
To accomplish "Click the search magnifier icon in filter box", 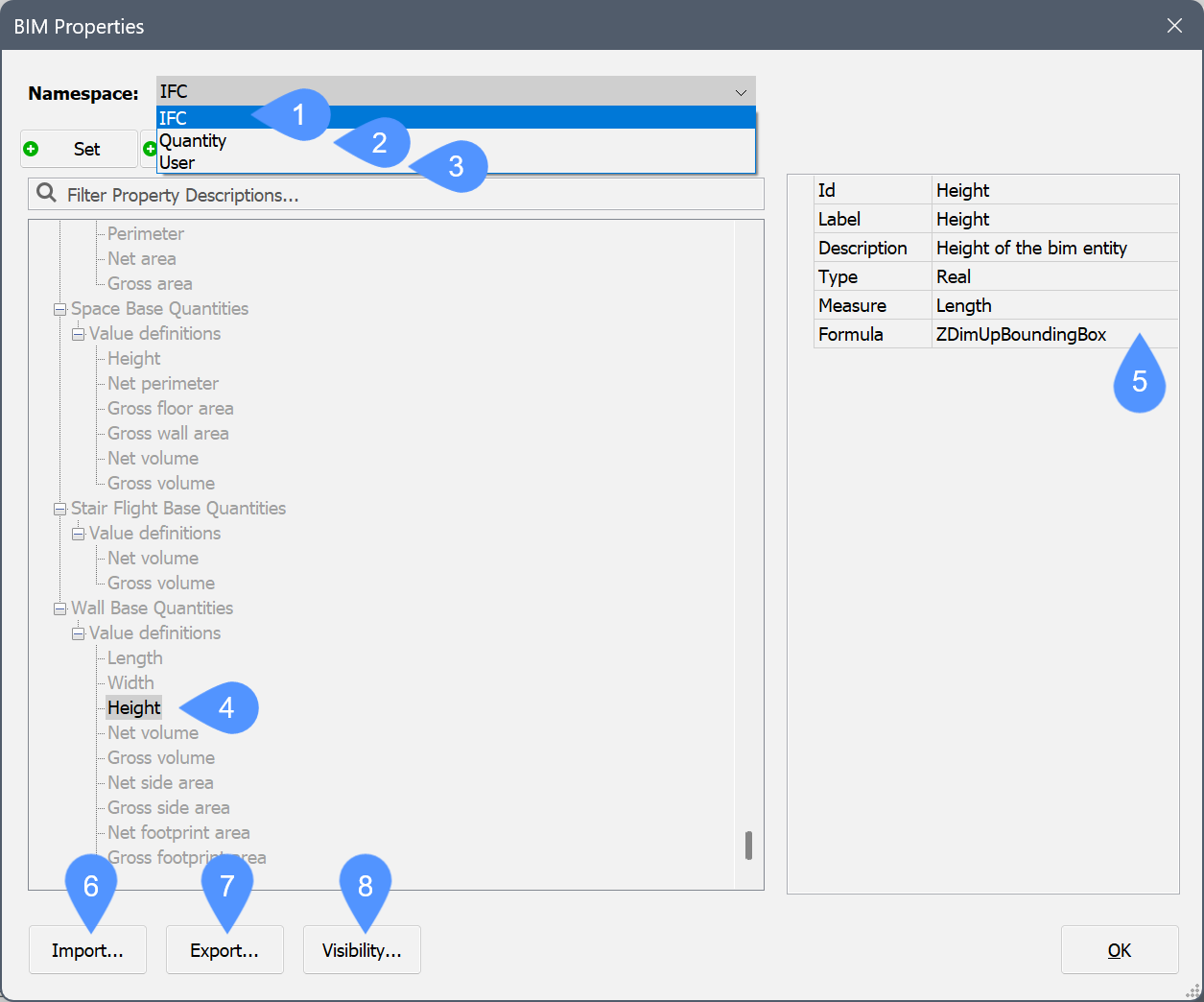I will [46, 194].
